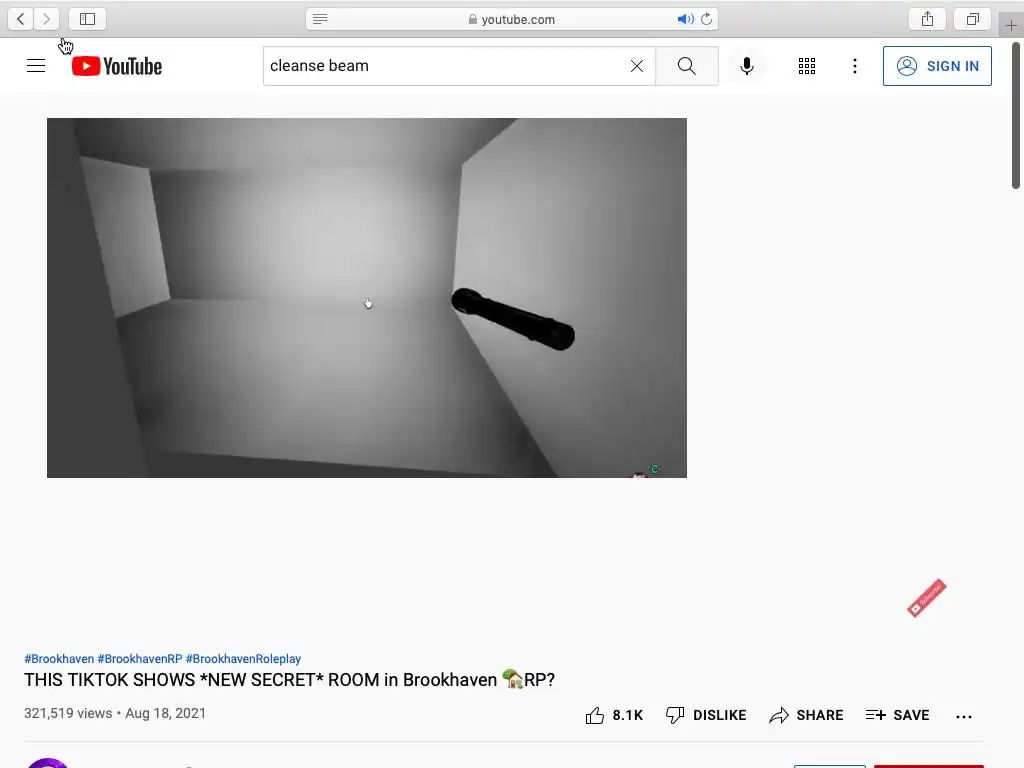The width and height of the screenshot is (1024, 768).
Task: Click the youtube.com address bar
Action: (512, 19)
